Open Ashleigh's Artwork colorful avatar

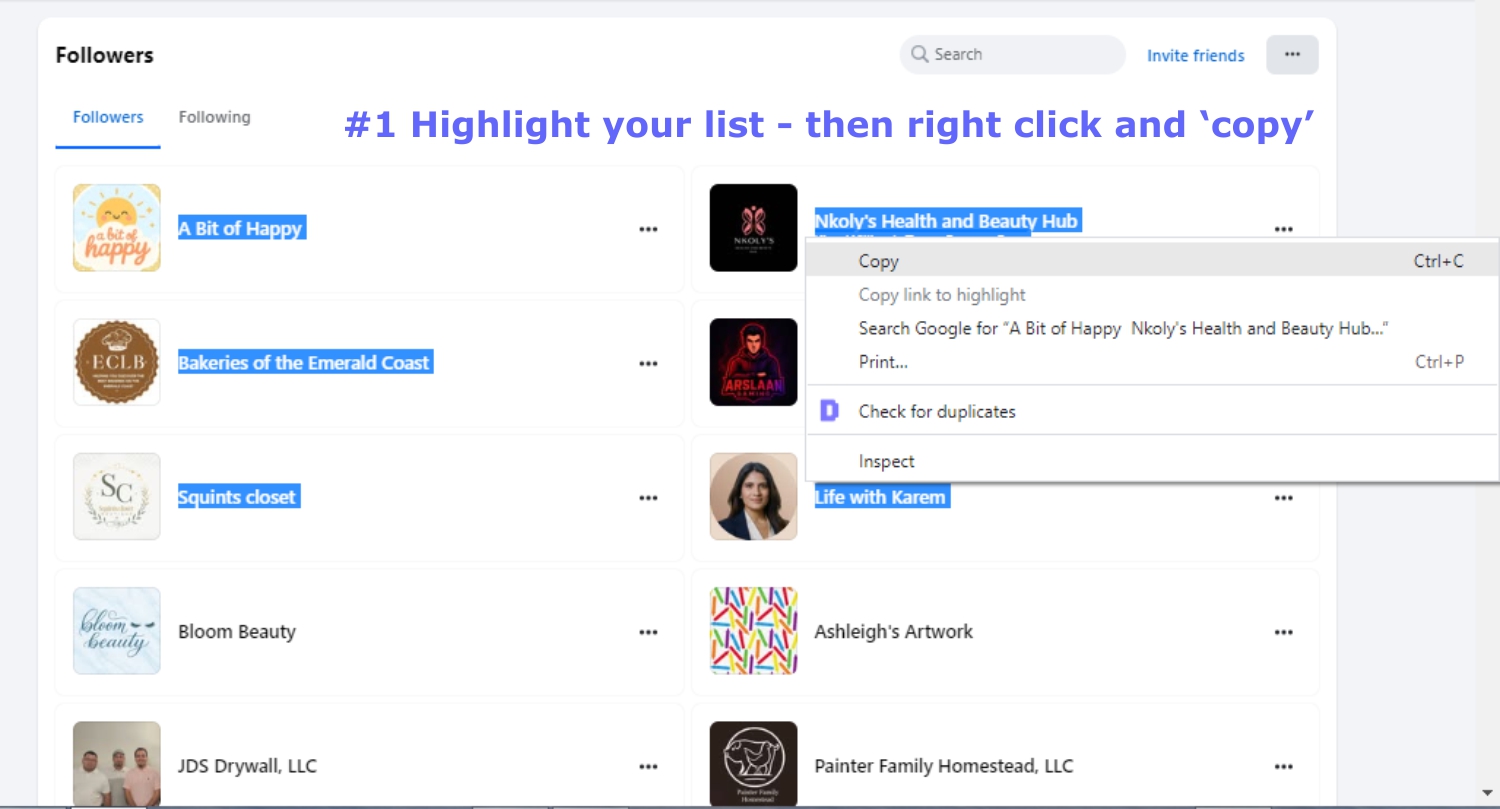[753, 631]
